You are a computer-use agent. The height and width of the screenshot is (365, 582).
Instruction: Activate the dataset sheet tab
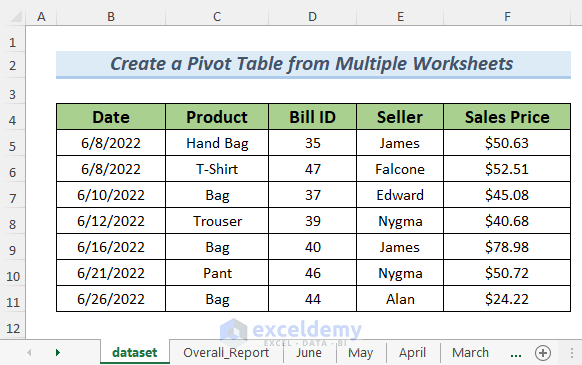tap(135, 352)
